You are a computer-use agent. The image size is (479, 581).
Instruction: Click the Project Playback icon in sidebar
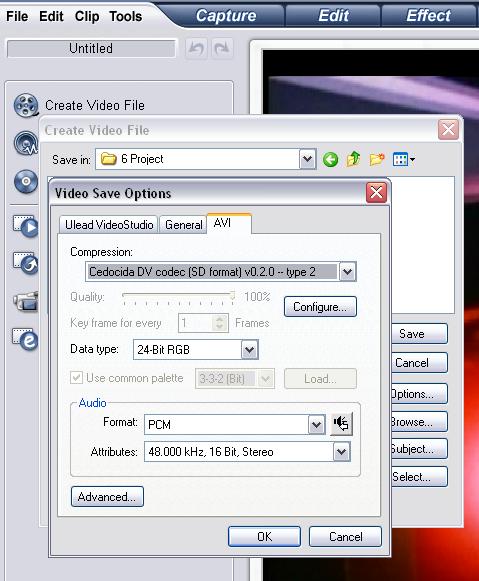click(26, 226)
